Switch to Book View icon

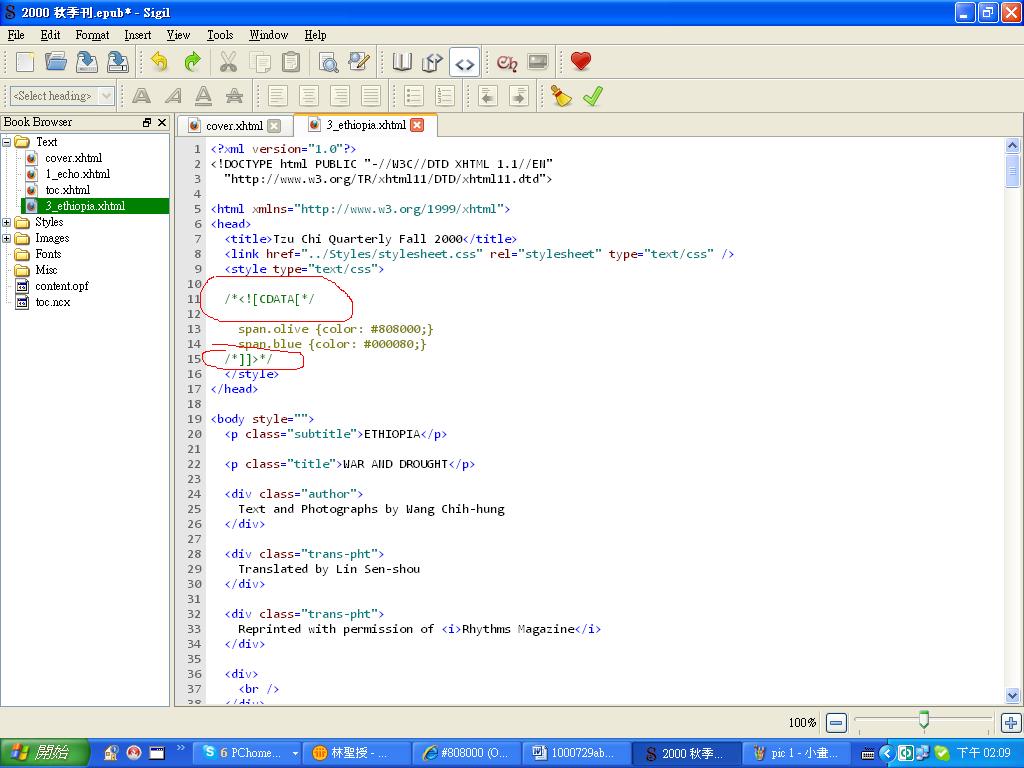click(x=402, y=62)
